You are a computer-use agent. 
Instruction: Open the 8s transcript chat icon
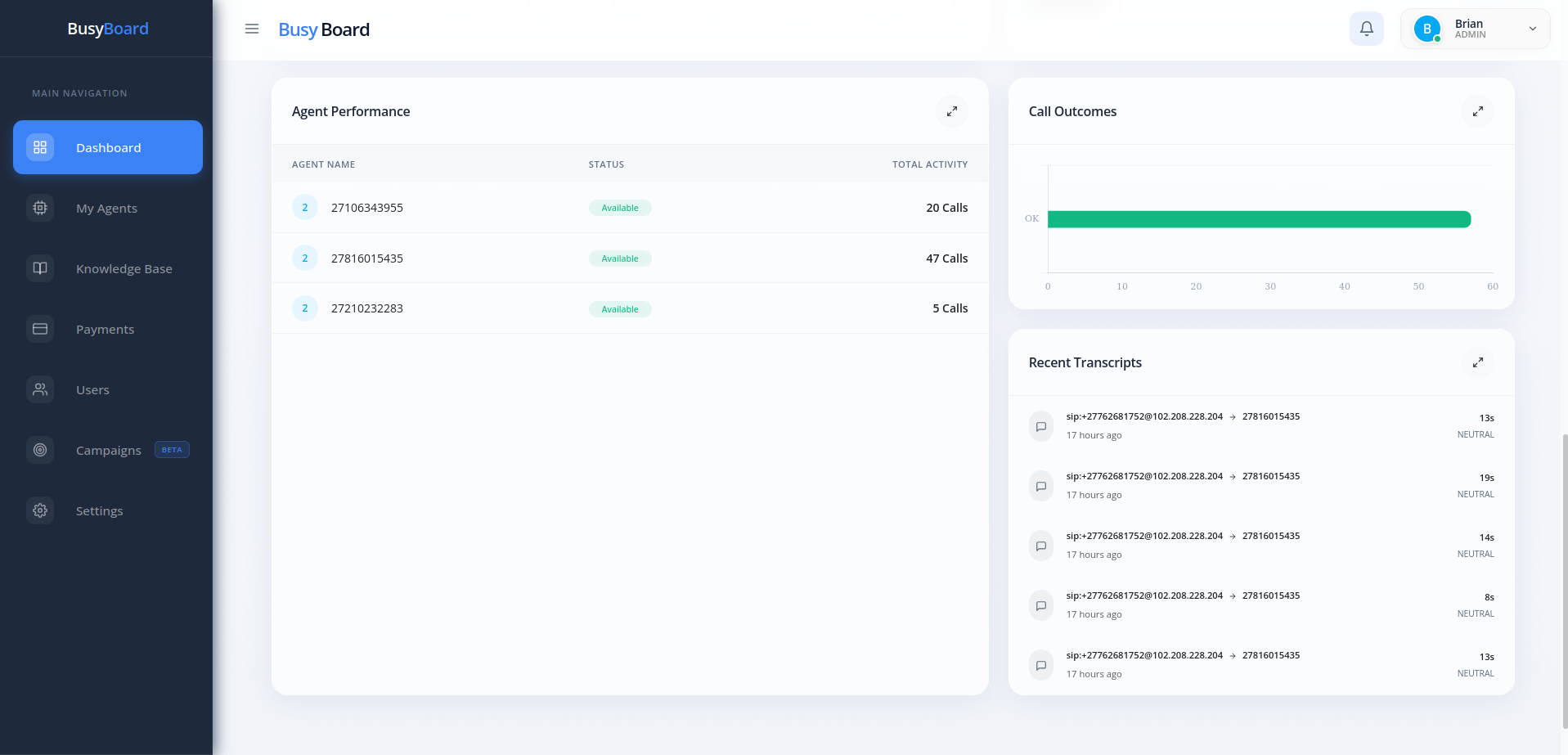point(1041,605)
